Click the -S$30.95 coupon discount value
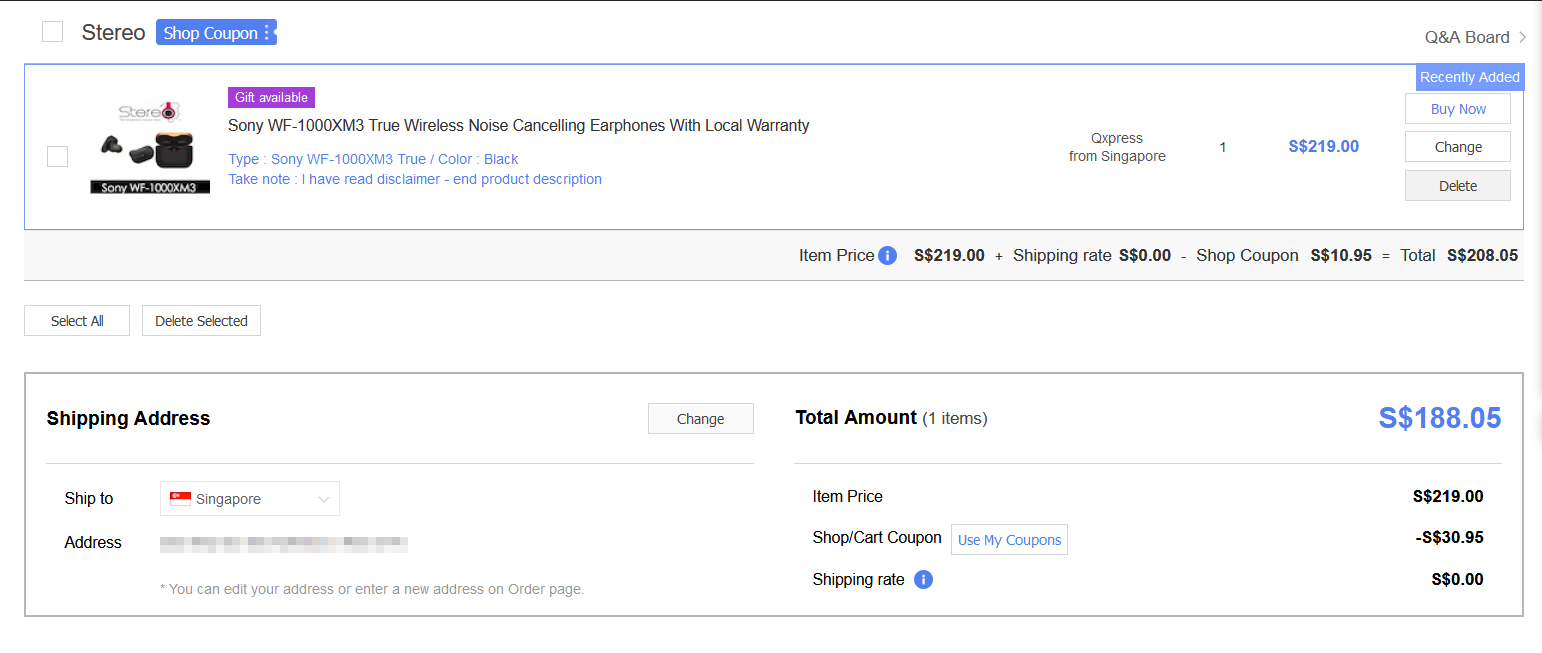The width and height of the screenshot is (1542, 653). pyautogui.click(x=1449, y=537)
